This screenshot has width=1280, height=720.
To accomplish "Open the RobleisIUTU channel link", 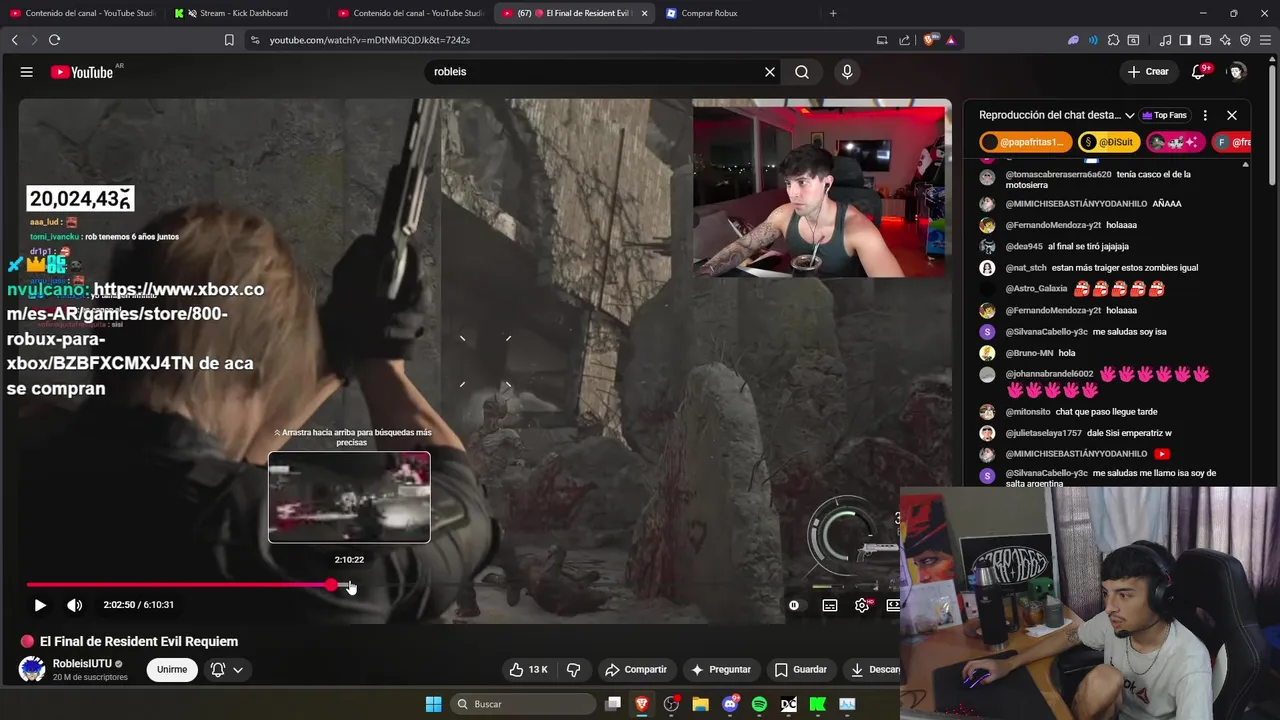I will tap(82, 664).
